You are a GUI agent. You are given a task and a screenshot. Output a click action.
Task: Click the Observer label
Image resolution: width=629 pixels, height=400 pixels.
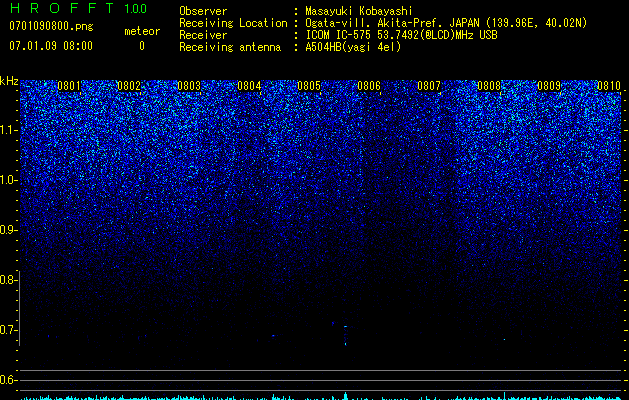click(203, 11)
